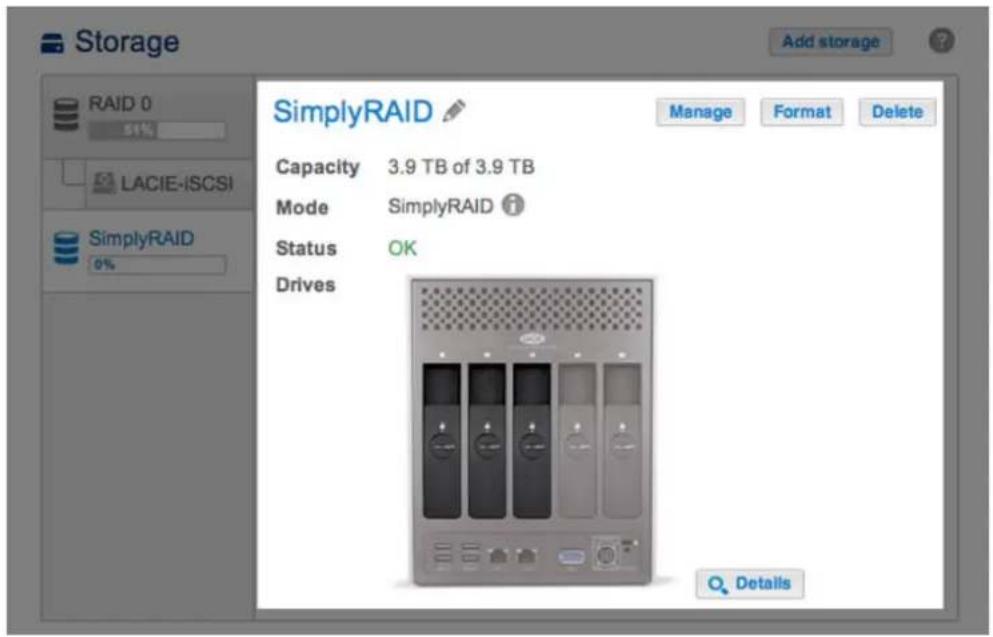
Task: Click the SimplyRAID volume title
Action: (x=353, y=111)
